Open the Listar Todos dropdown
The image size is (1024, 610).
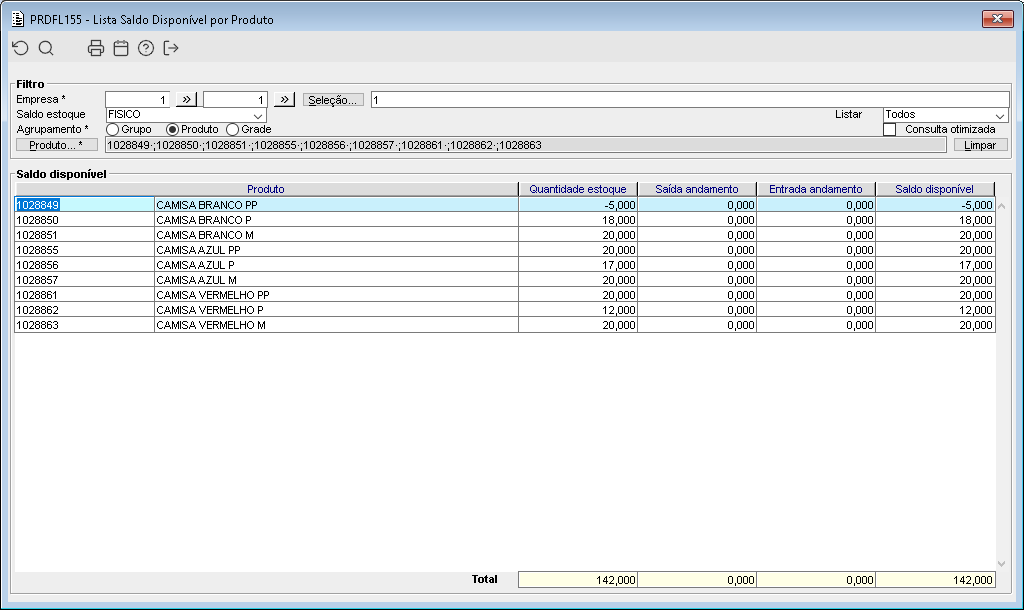(x=946, y=115)
